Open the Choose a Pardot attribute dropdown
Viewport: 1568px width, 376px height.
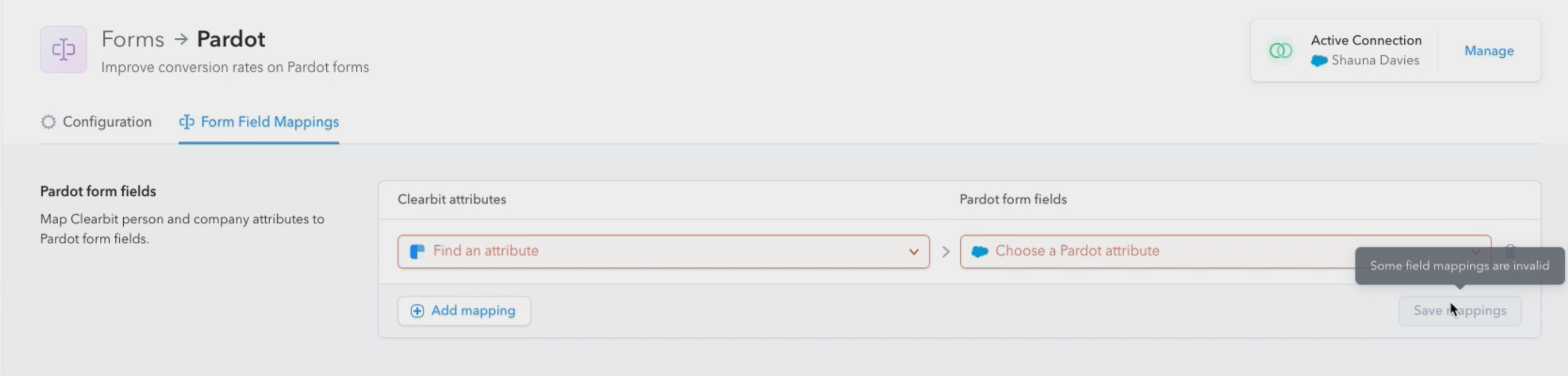tap(1225, 251)
